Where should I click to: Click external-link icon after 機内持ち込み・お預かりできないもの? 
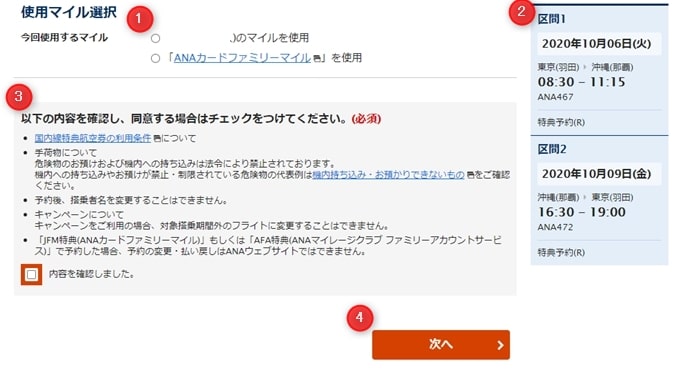click(471, 176)
